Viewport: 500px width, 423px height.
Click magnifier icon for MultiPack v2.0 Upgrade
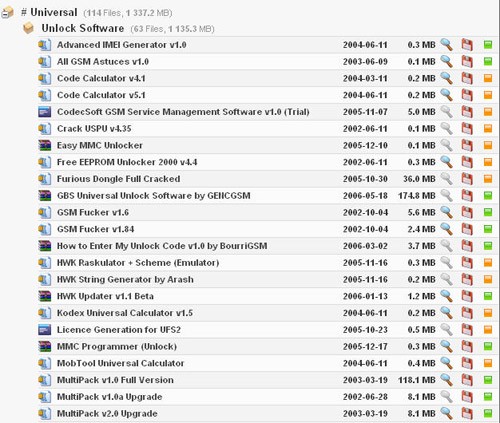(446, 413)
